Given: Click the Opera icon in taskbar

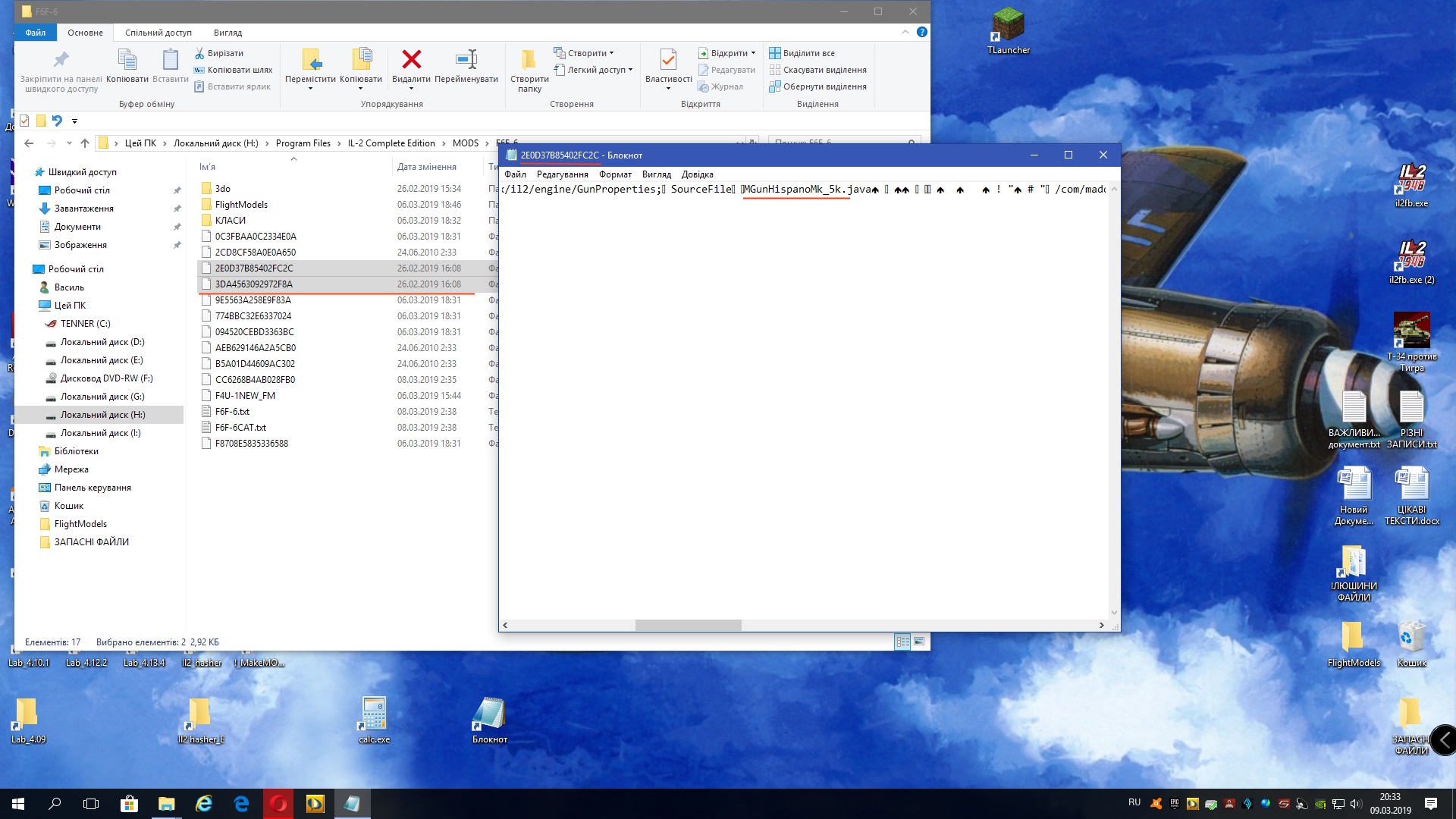Looking at the screenshot, I should 278,804.
